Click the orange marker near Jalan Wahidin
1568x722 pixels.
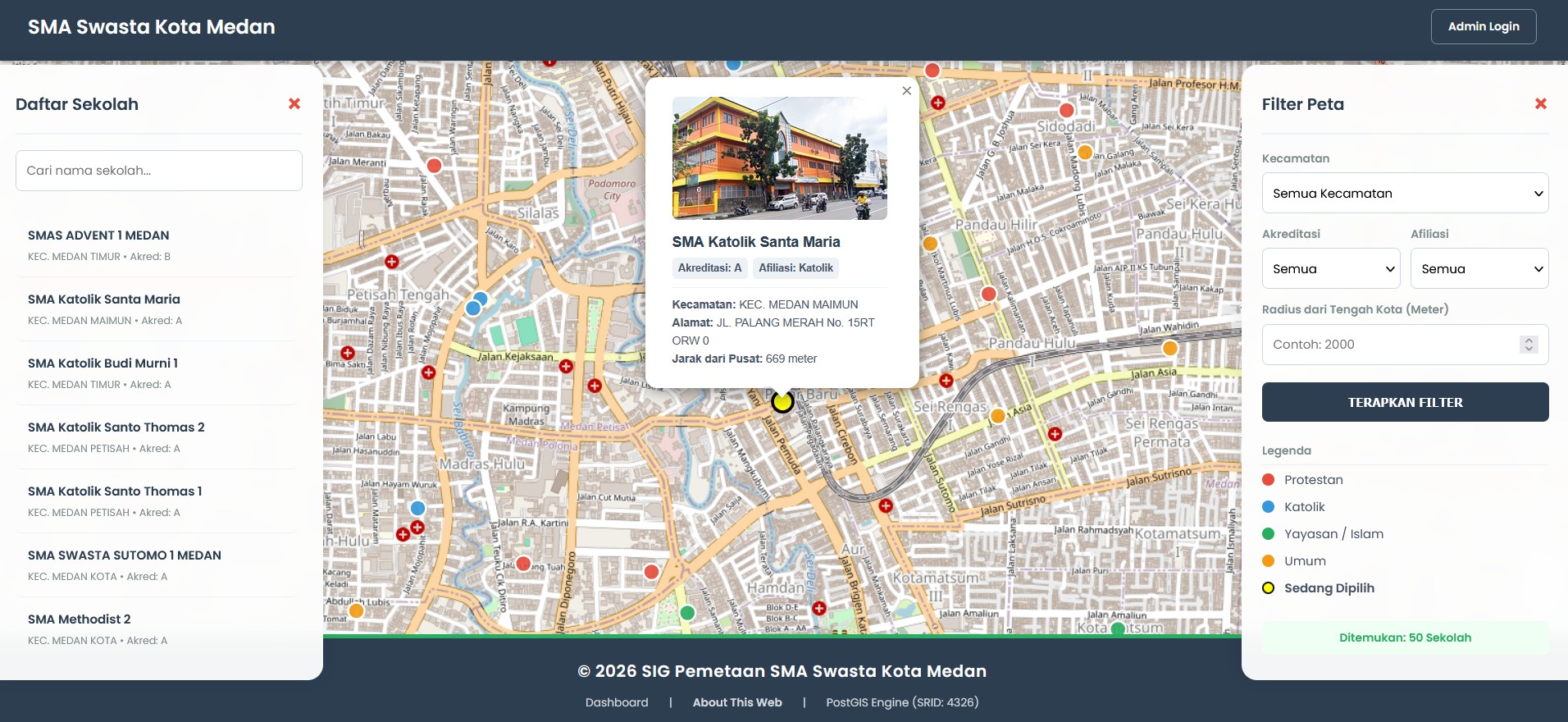tap(1170, 348)
